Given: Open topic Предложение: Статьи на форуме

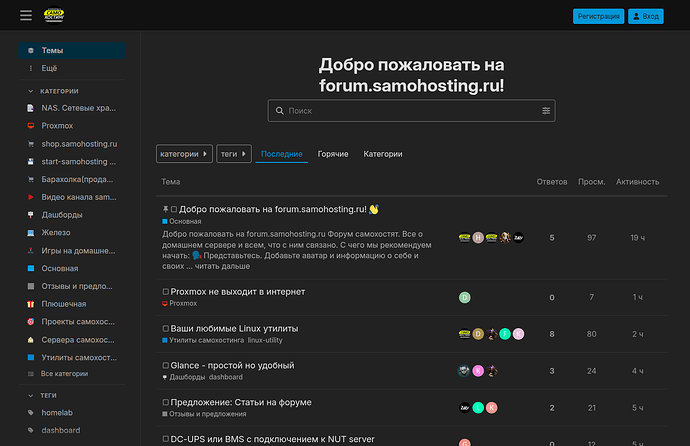Looking at the screenshot, I should click(241, 402).
